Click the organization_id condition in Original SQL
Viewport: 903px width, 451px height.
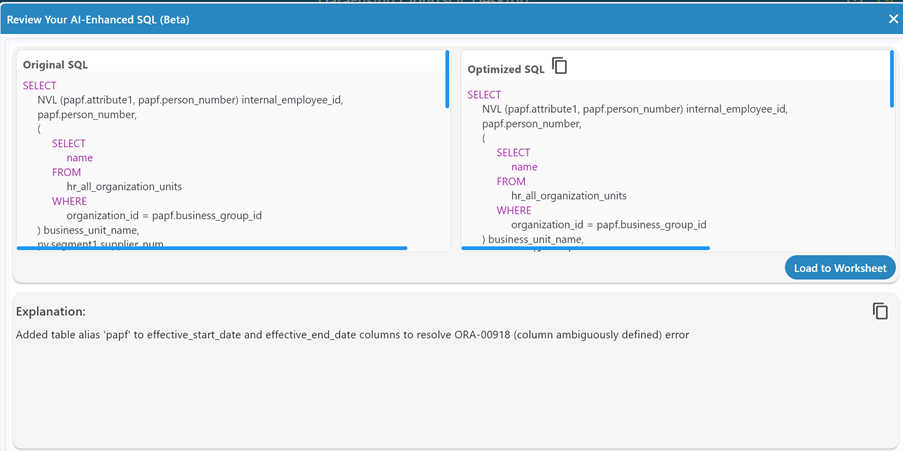point(164,215)
